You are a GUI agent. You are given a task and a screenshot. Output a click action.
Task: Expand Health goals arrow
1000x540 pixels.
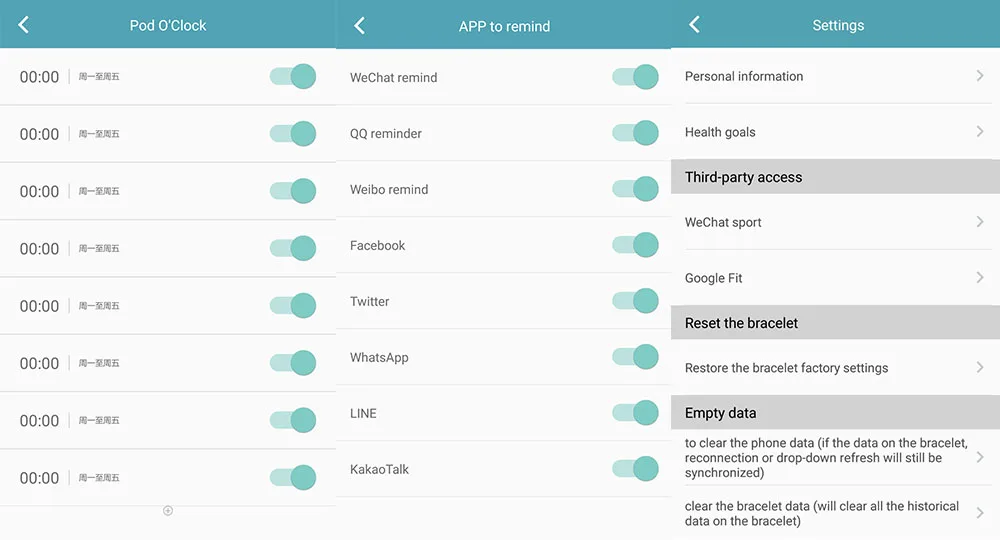tap(980, 132)
